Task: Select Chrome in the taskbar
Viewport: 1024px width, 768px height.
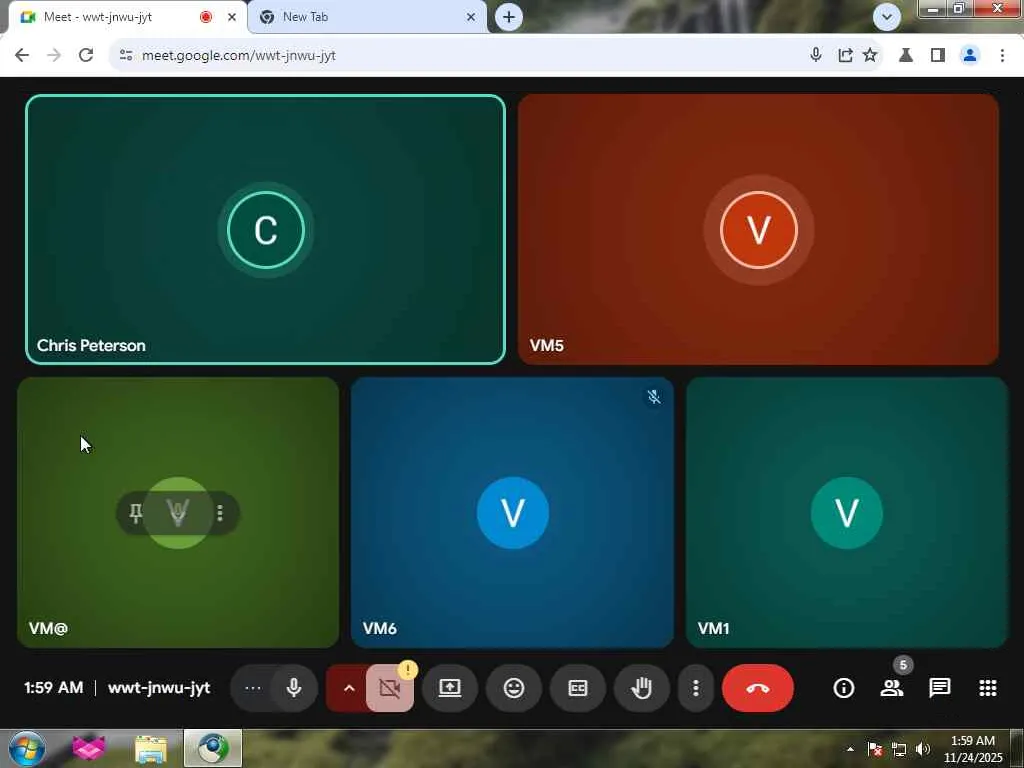Action: [213, 748]
